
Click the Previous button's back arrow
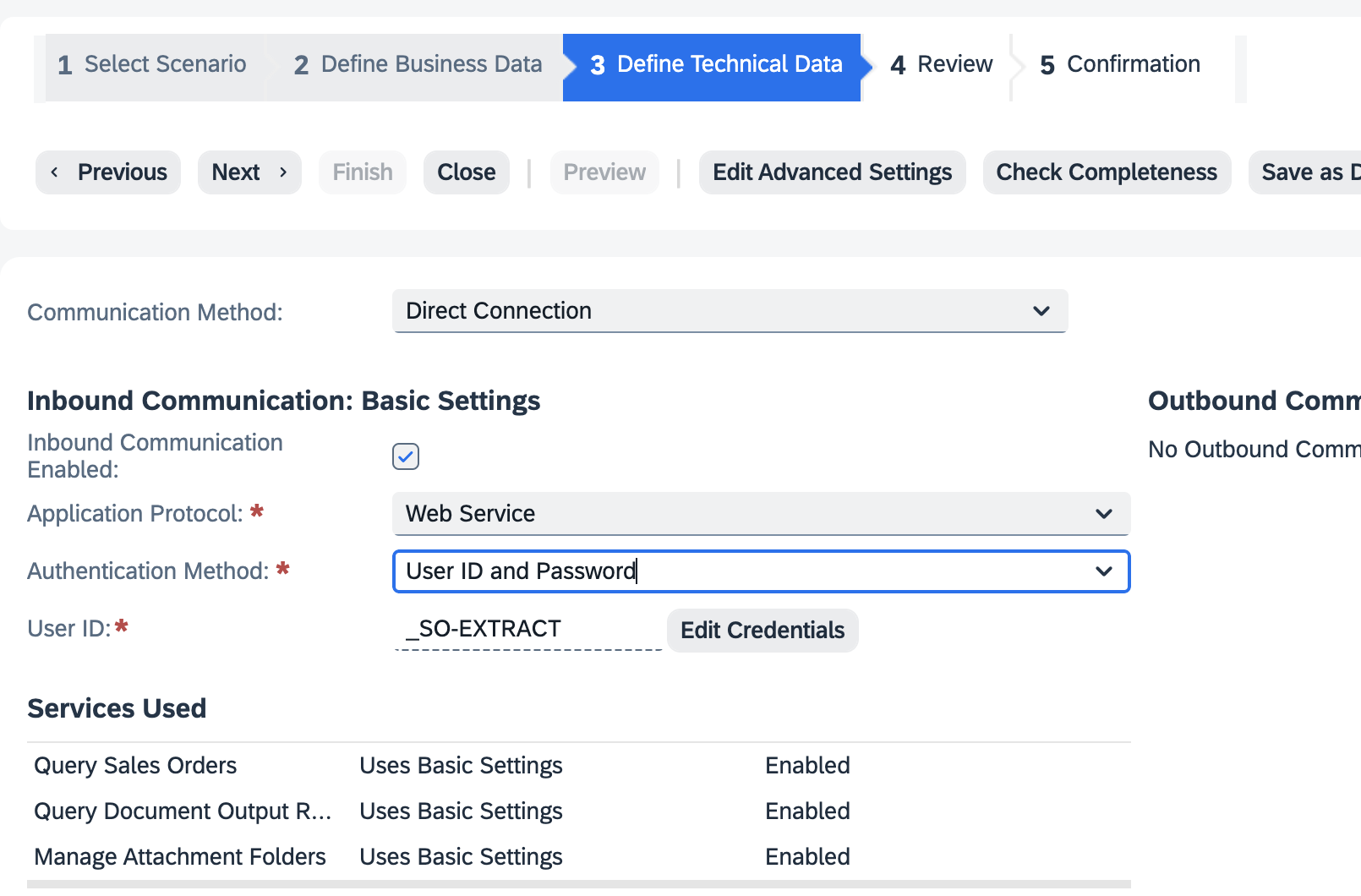coord(54,172)
